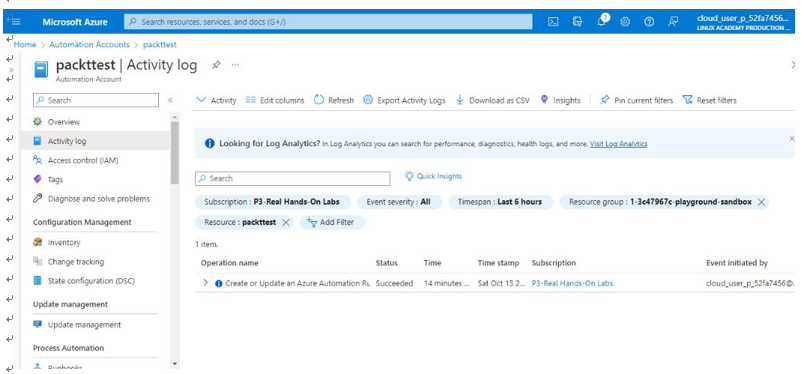Open the Subscription filter pill
Screen dimensions: 802x374
point(273,202)
